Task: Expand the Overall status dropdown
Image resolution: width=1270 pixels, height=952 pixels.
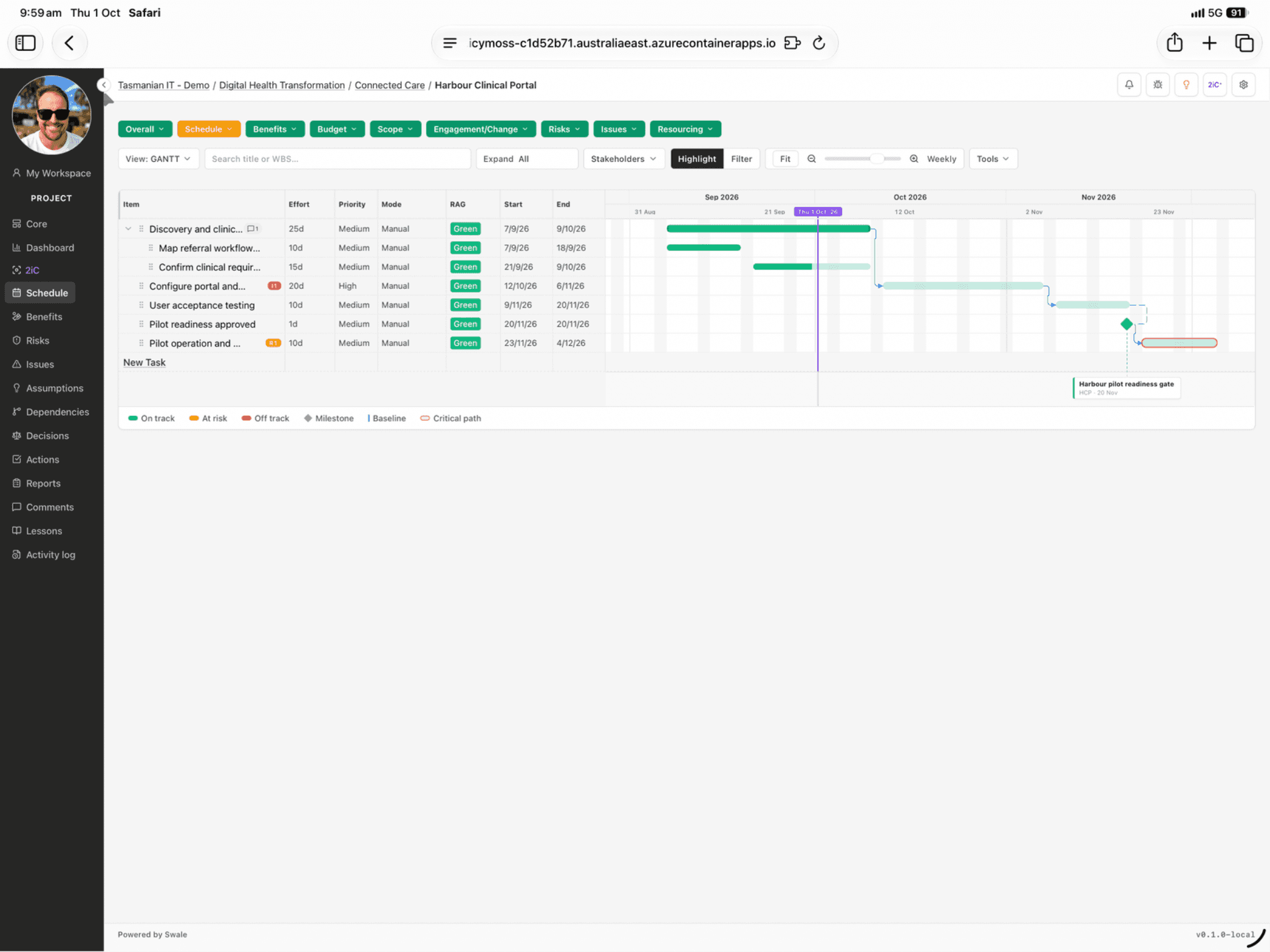Action: 145,129
